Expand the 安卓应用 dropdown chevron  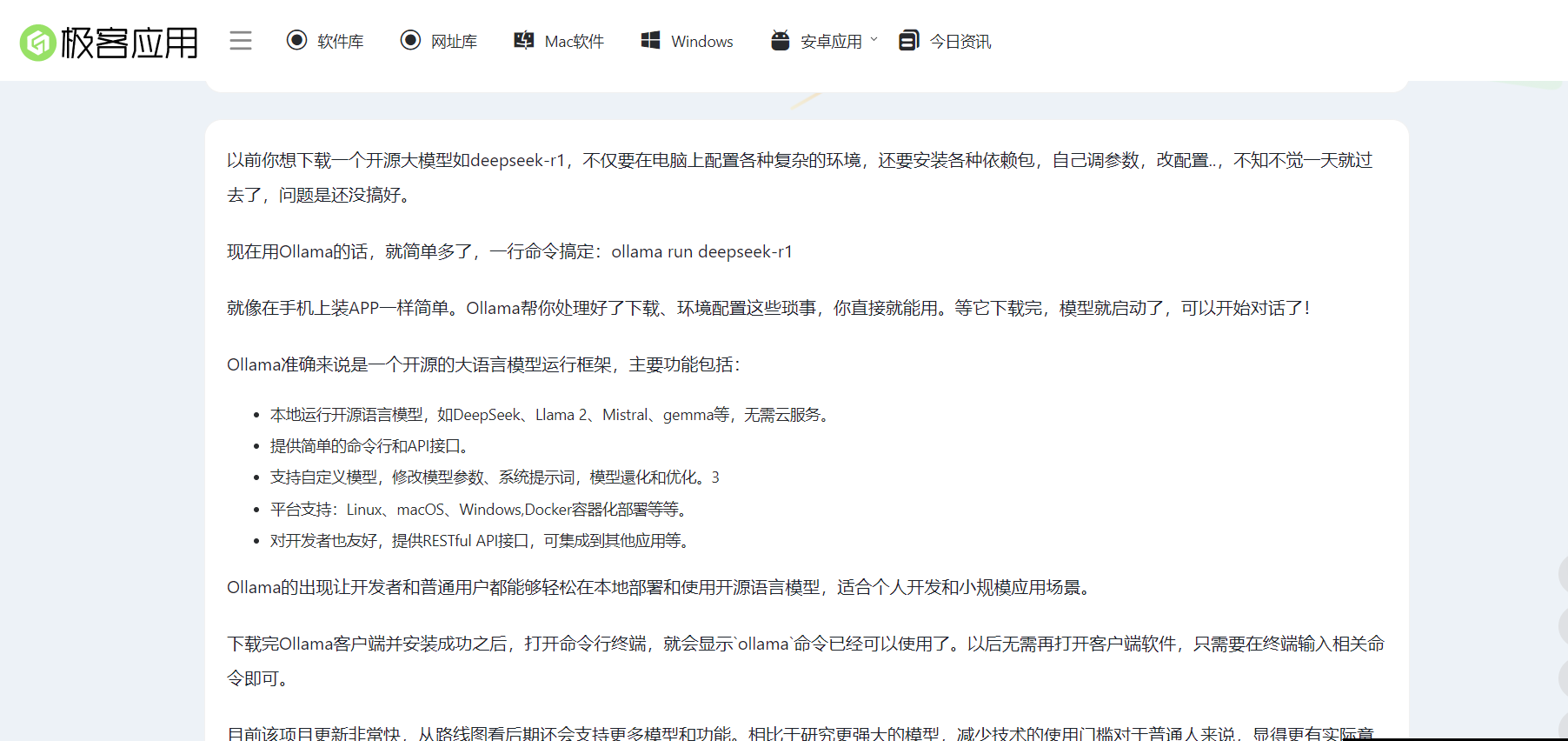874,40
